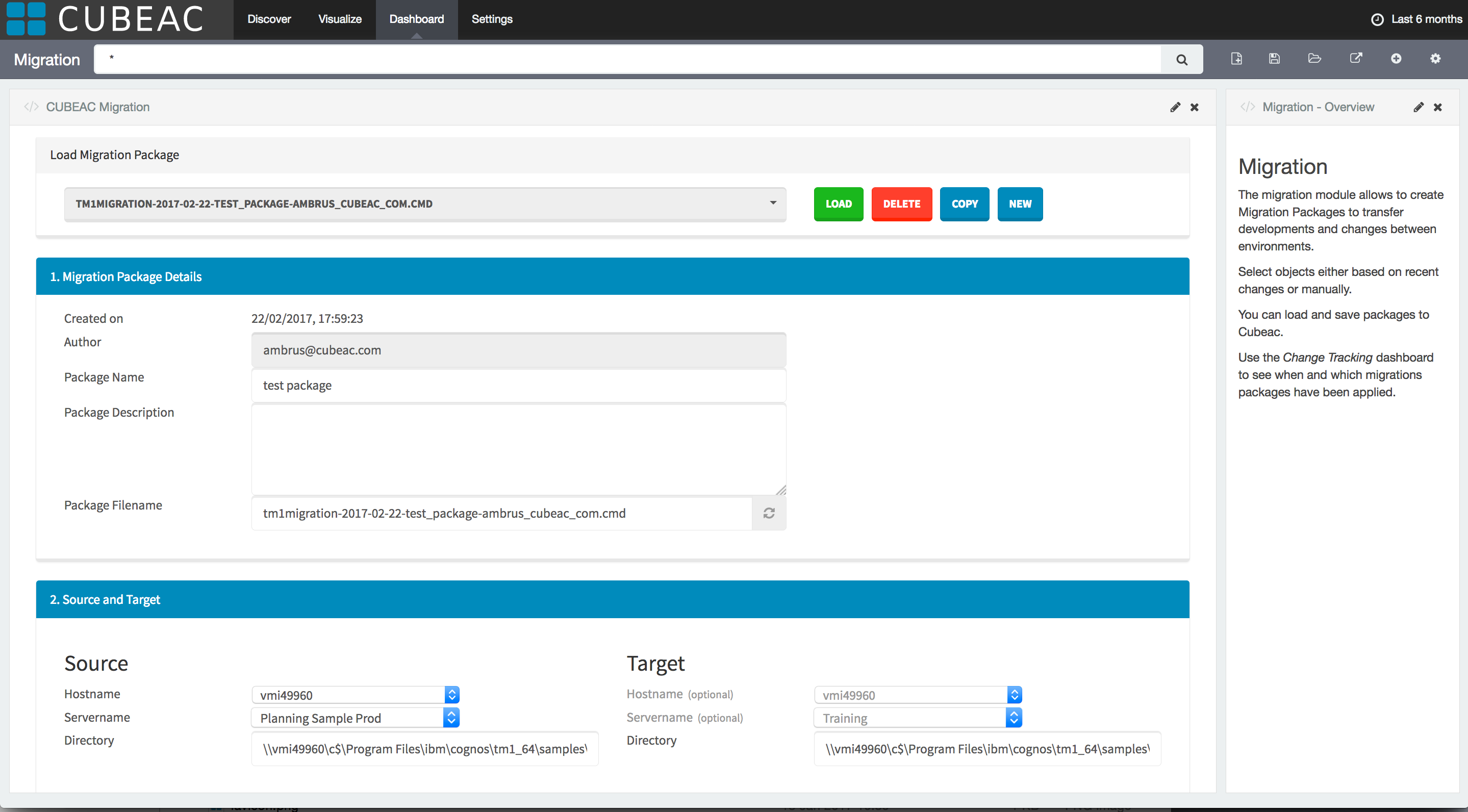Screen dimensions: 1468x812
Task: Click the red DELETE button
Action: coord(901,204)
